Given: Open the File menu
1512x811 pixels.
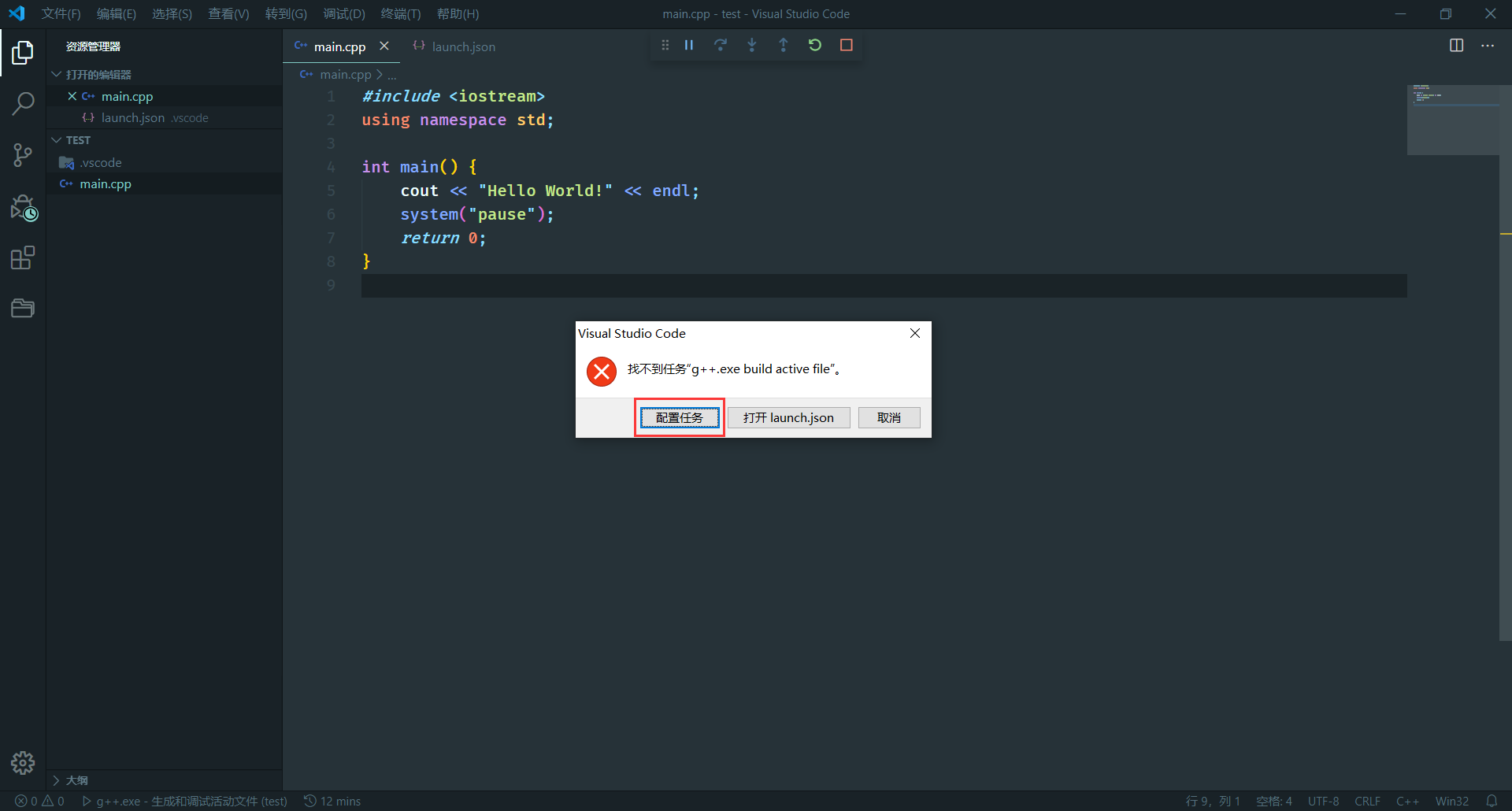Looking at the screenshot, I should (x=61, y=13).
